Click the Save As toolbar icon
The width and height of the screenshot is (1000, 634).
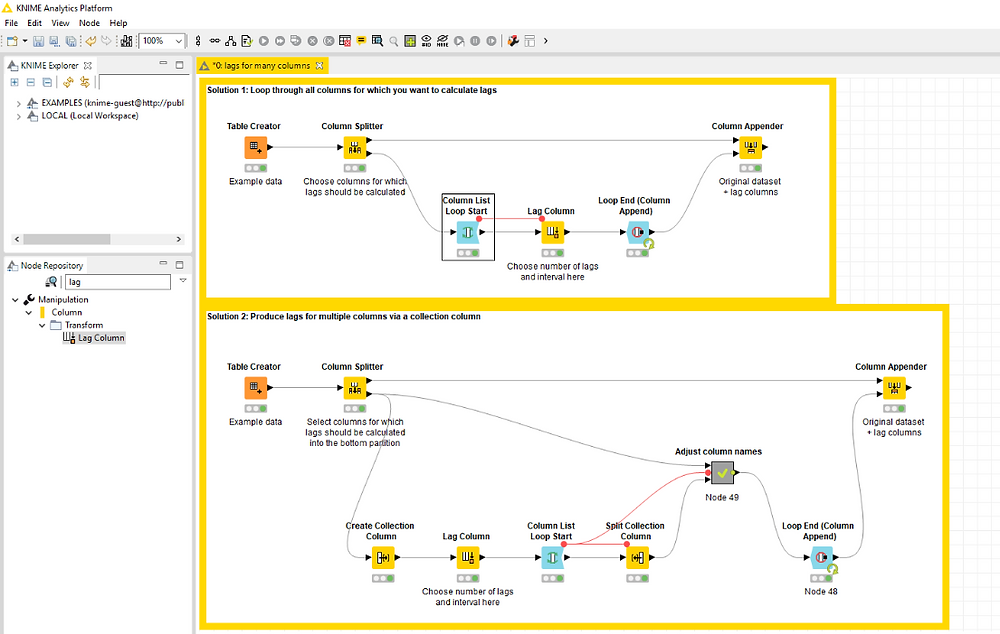click(54, 41)
